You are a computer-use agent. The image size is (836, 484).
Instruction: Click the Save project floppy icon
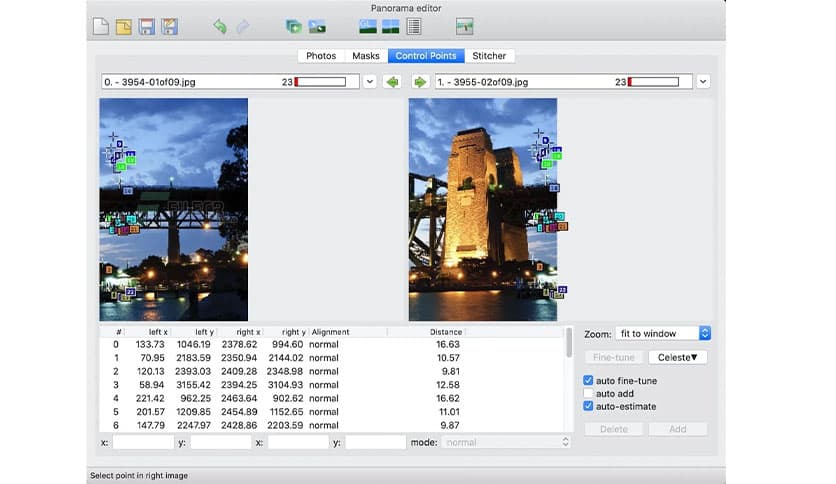(x=147, y=27)
